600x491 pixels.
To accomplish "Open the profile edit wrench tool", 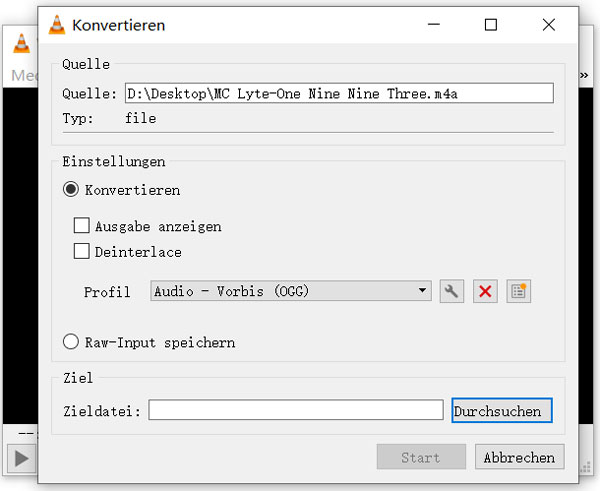I will tap(451, 291).
